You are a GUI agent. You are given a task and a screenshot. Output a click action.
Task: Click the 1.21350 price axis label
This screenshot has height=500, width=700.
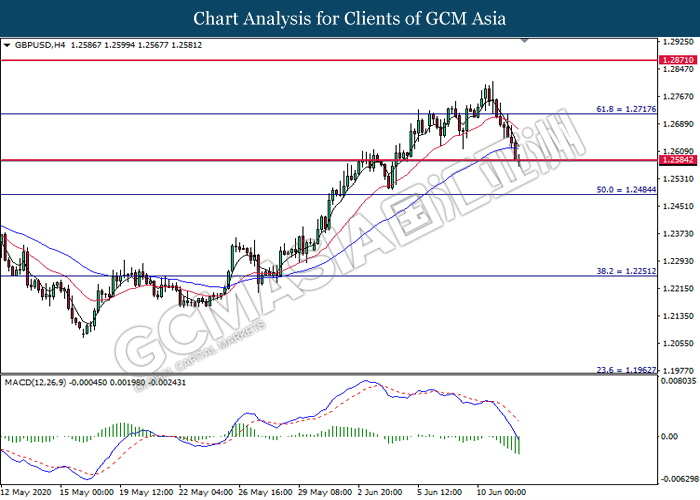pyautogui.click(x=678, y=316)
